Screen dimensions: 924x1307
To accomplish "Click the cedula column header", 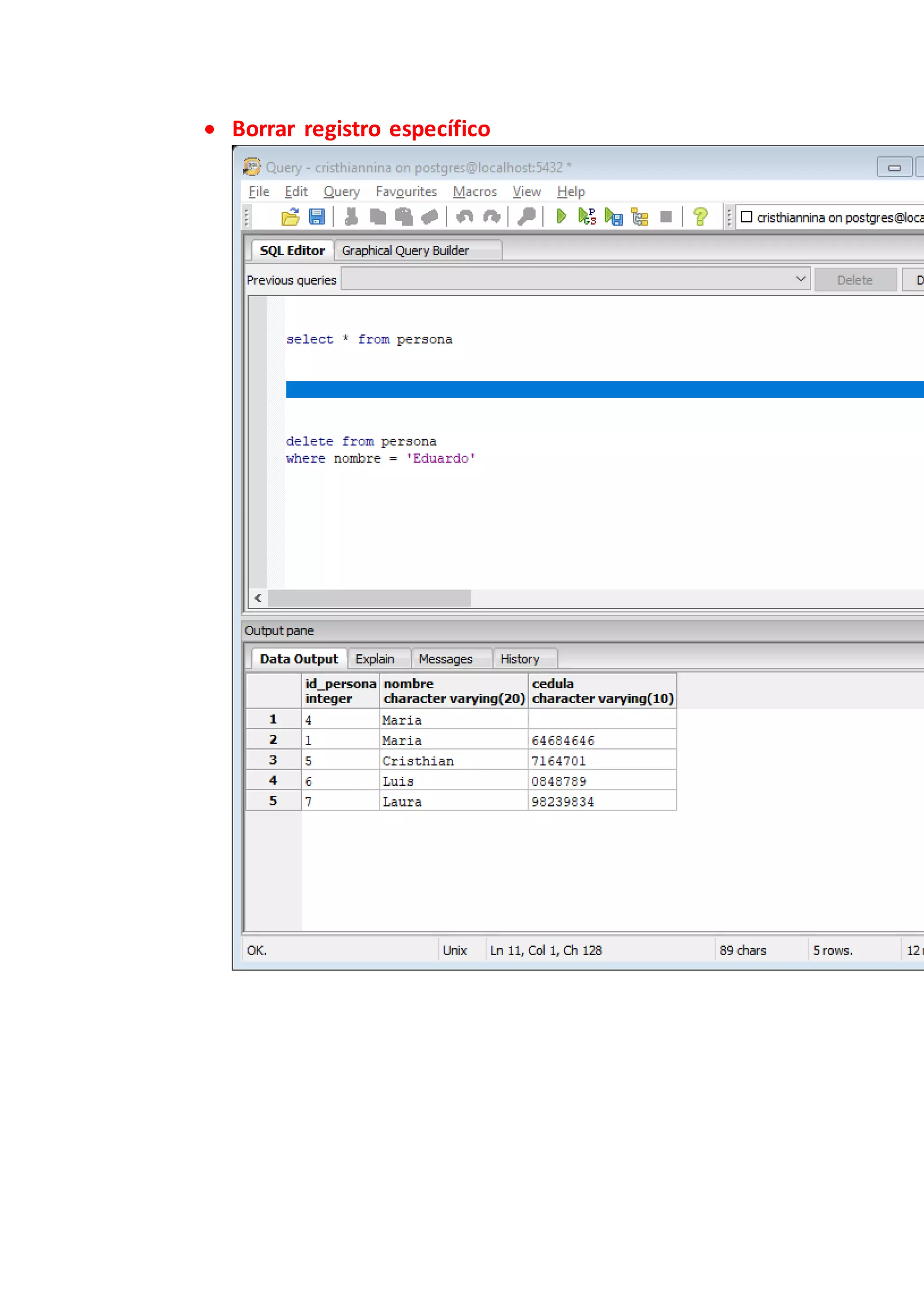I will (x=602, y=691).
